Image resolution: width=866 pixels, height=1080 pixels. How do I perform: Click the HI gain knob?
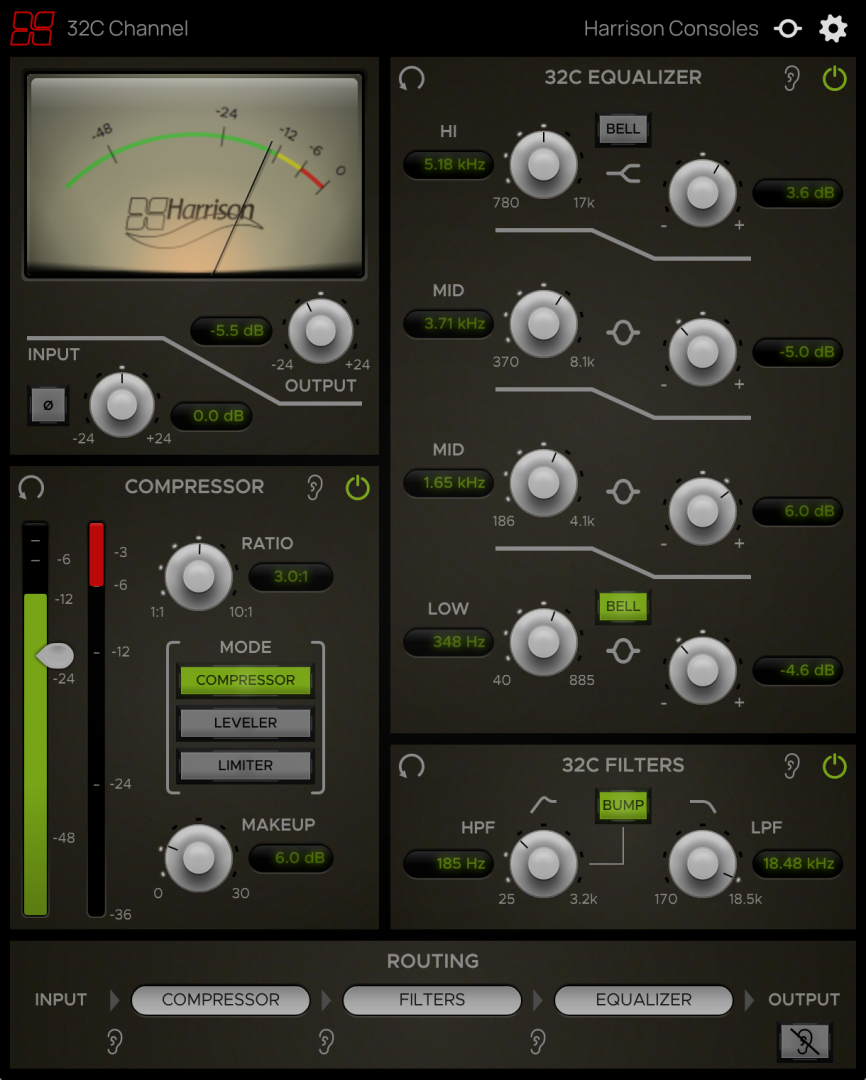pos(703,194)
